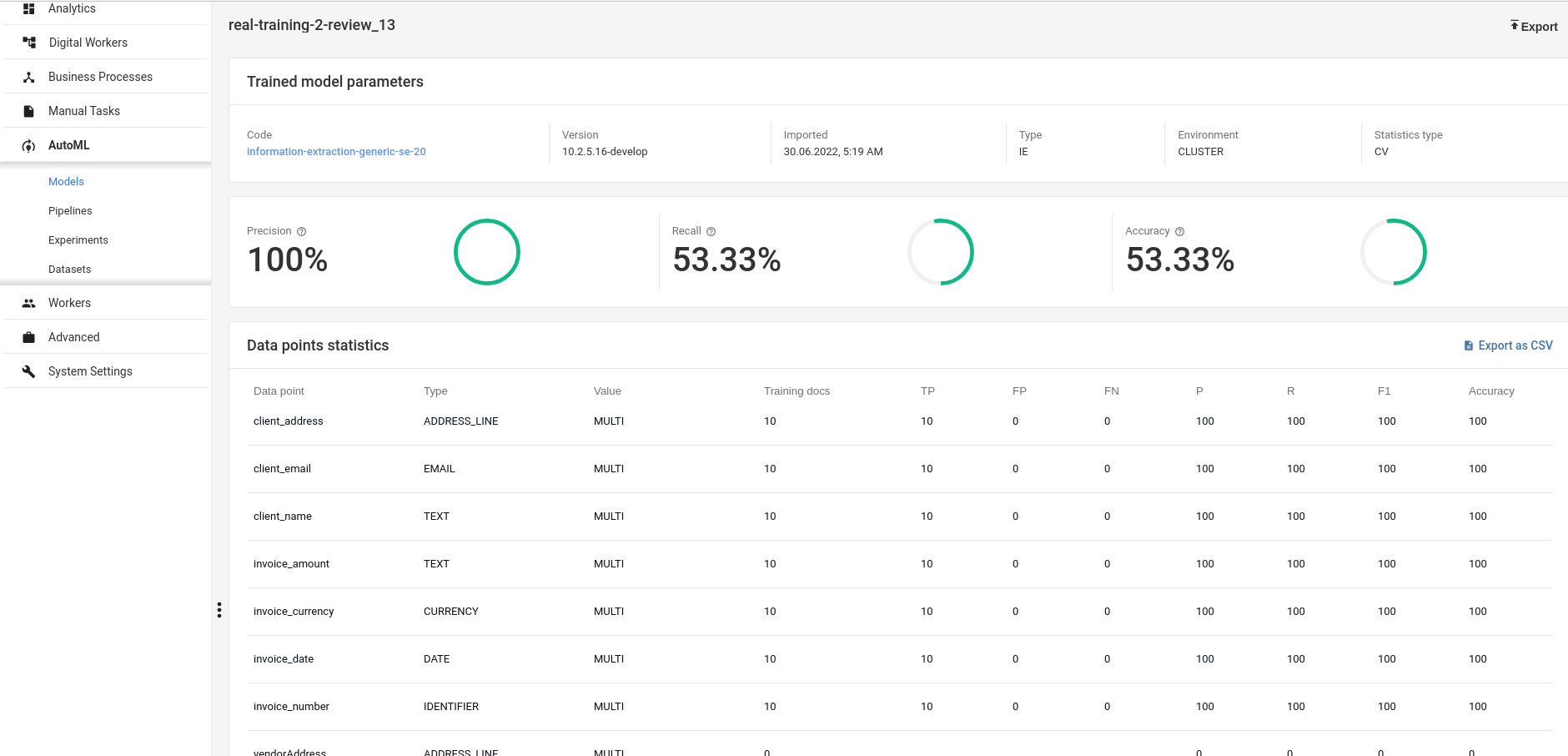Click the three-dot sidebar resize handle
Screen dimensions: 1568x756
tap(219, 610)
